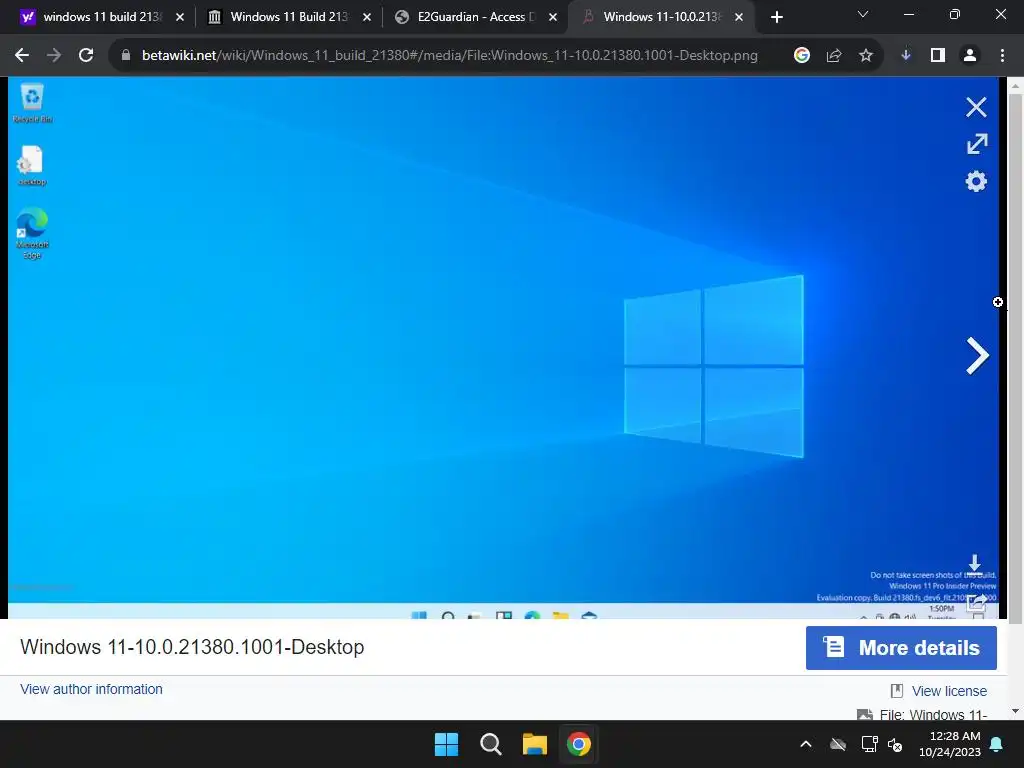Close the media viewer overlay

[x=976, y=107]
